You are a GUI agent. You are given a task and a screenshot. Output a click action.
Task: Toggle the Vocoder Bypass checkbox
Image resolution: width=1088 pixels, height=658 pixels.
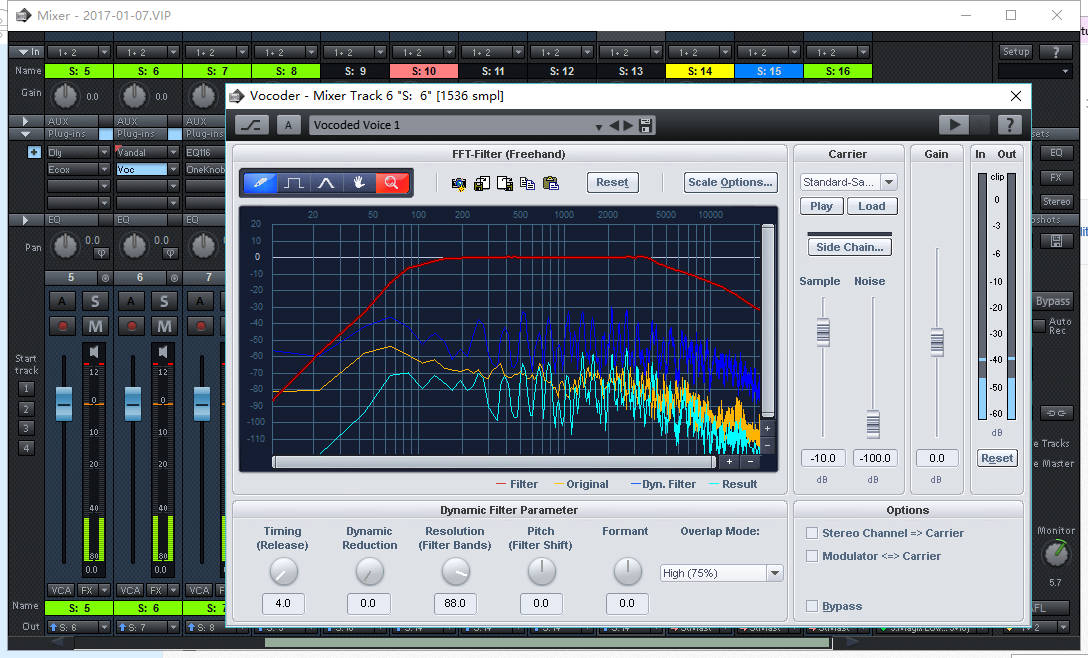[x=813, y=606]
